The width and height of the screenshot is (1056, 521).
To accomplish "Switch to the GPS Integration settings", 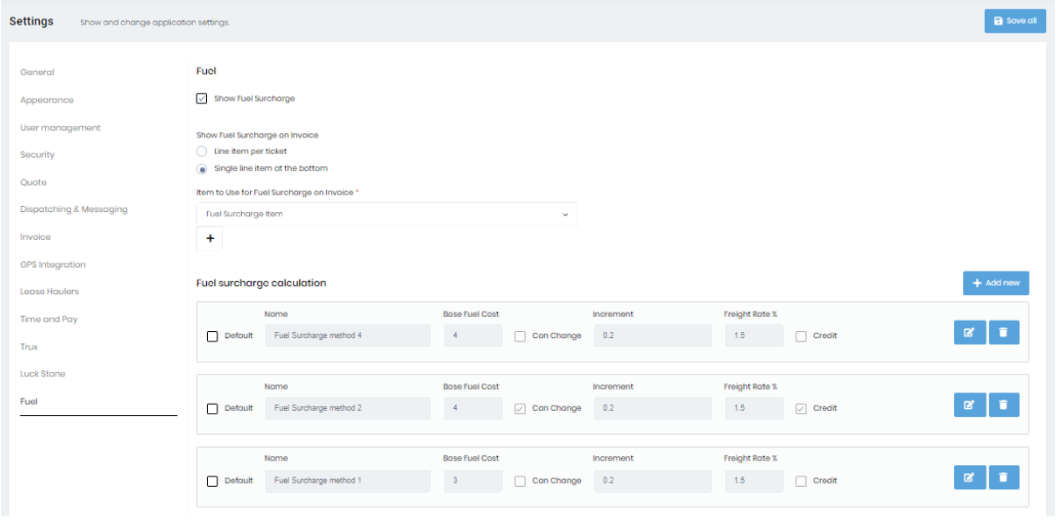I will tap(53, 265).
